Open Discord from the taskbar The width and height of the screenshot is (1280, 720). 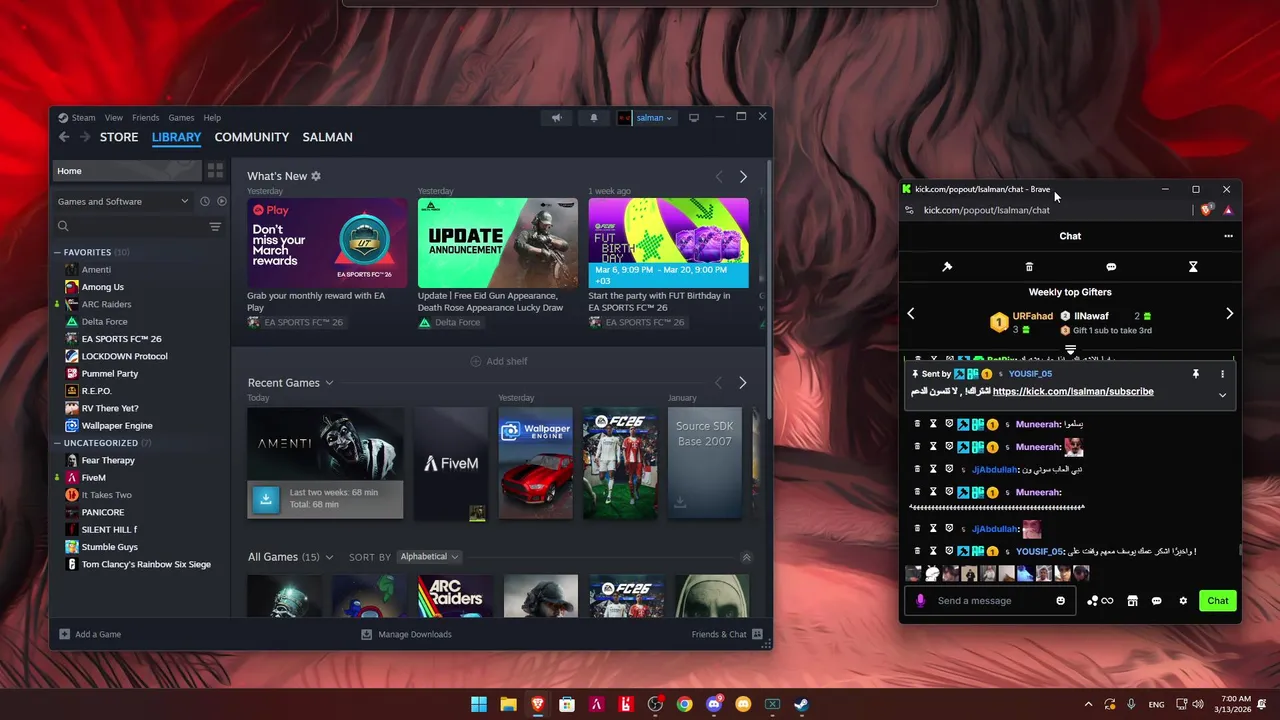pos(714,704)
